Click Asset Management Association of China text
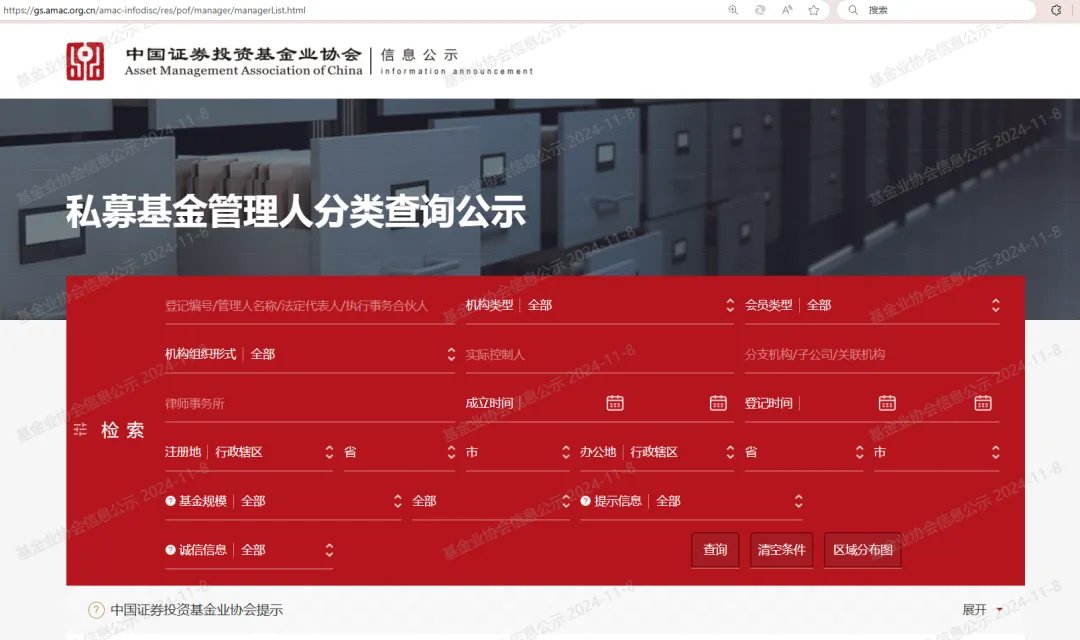 pos(243,70)
